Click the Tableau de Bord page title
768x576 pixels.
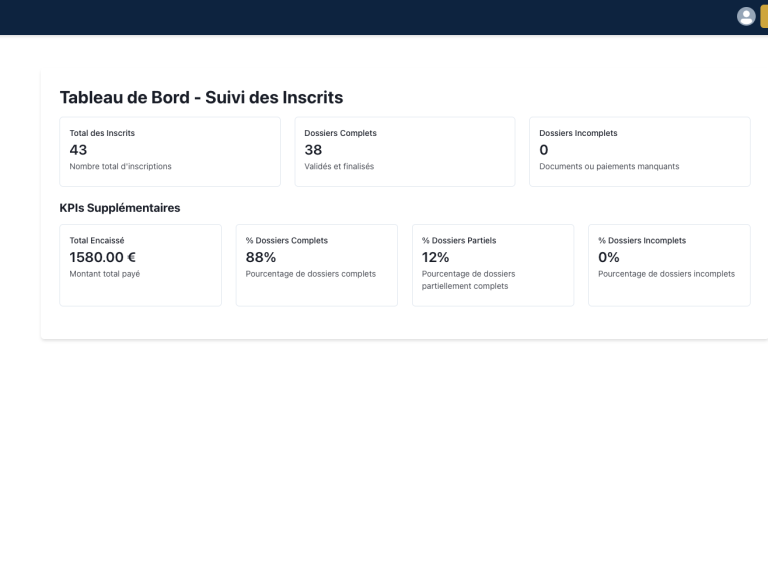tap(201, 97)
